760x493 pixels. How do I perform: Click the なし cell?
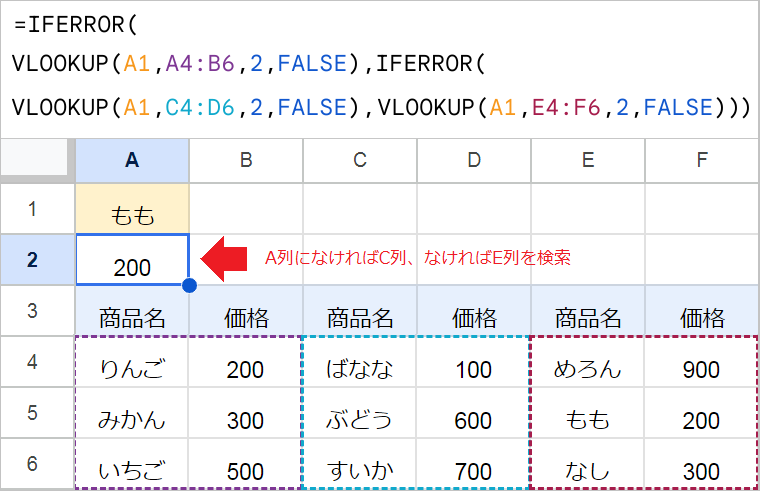point(588,464)
